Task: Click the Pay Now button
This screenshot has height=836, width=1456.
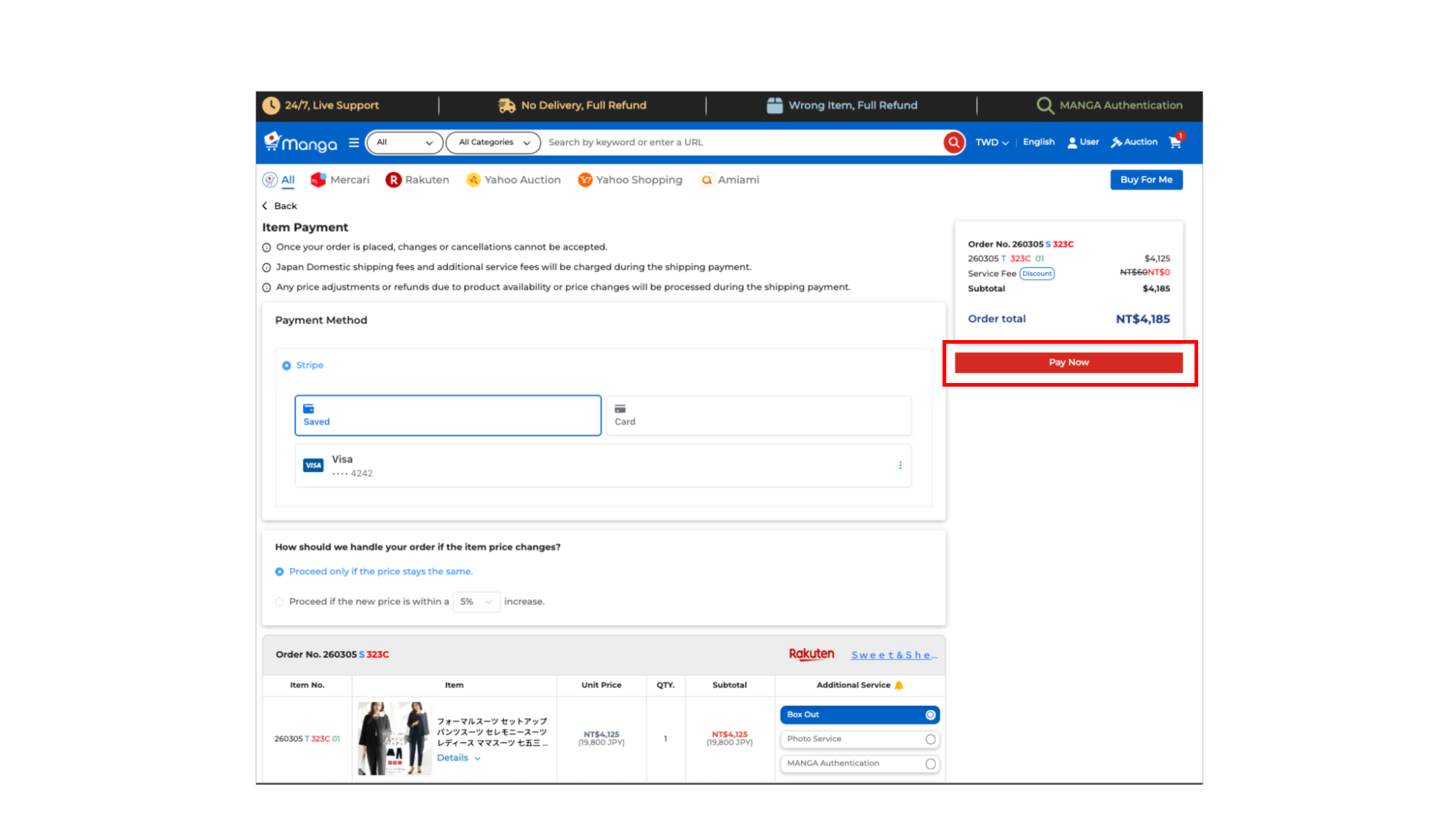Action: tap(1068, 363)
